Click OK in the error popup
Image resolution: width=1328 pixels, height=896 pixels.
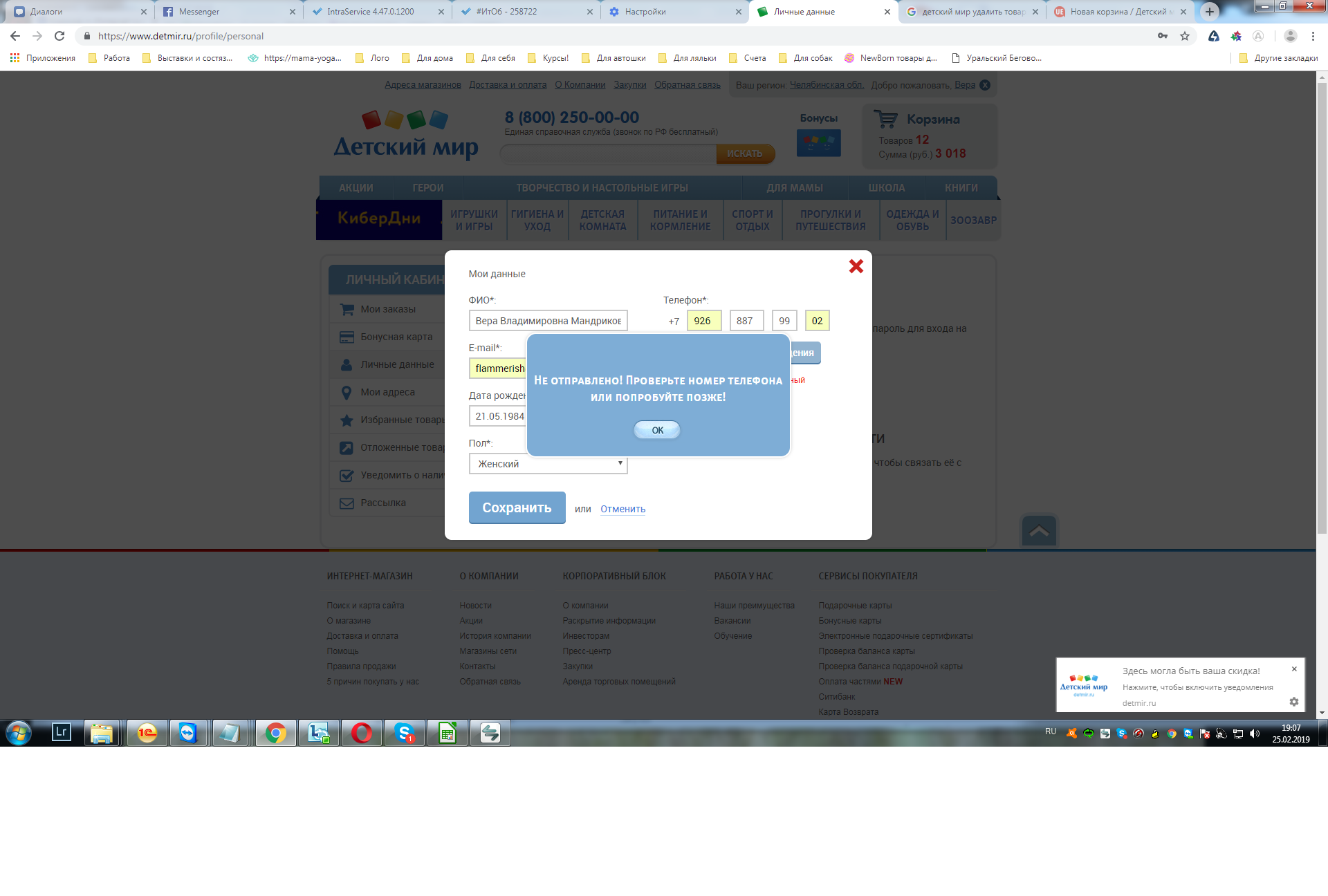coord(656,430)
